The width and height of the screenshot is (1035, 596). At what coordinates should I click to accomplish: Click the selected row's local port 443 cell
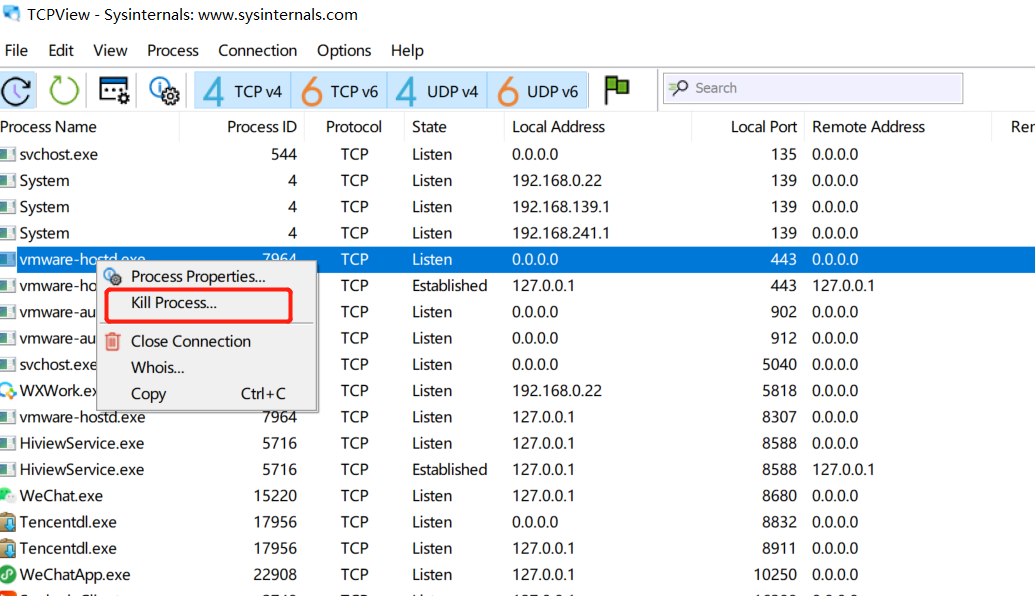(x=783, y=259)
